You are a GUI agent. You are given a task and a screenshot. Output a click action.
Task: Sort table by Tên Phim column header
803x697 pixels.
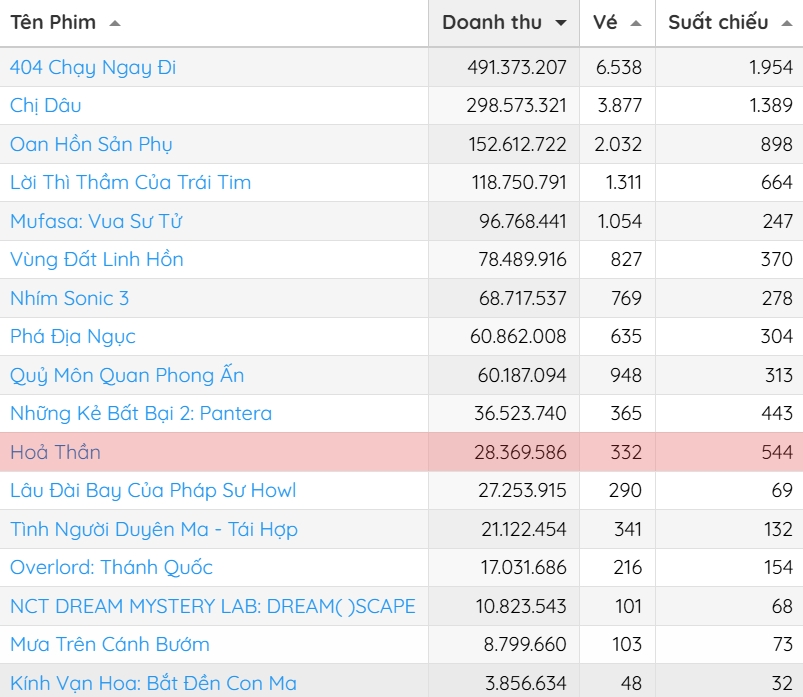point(53,22)
